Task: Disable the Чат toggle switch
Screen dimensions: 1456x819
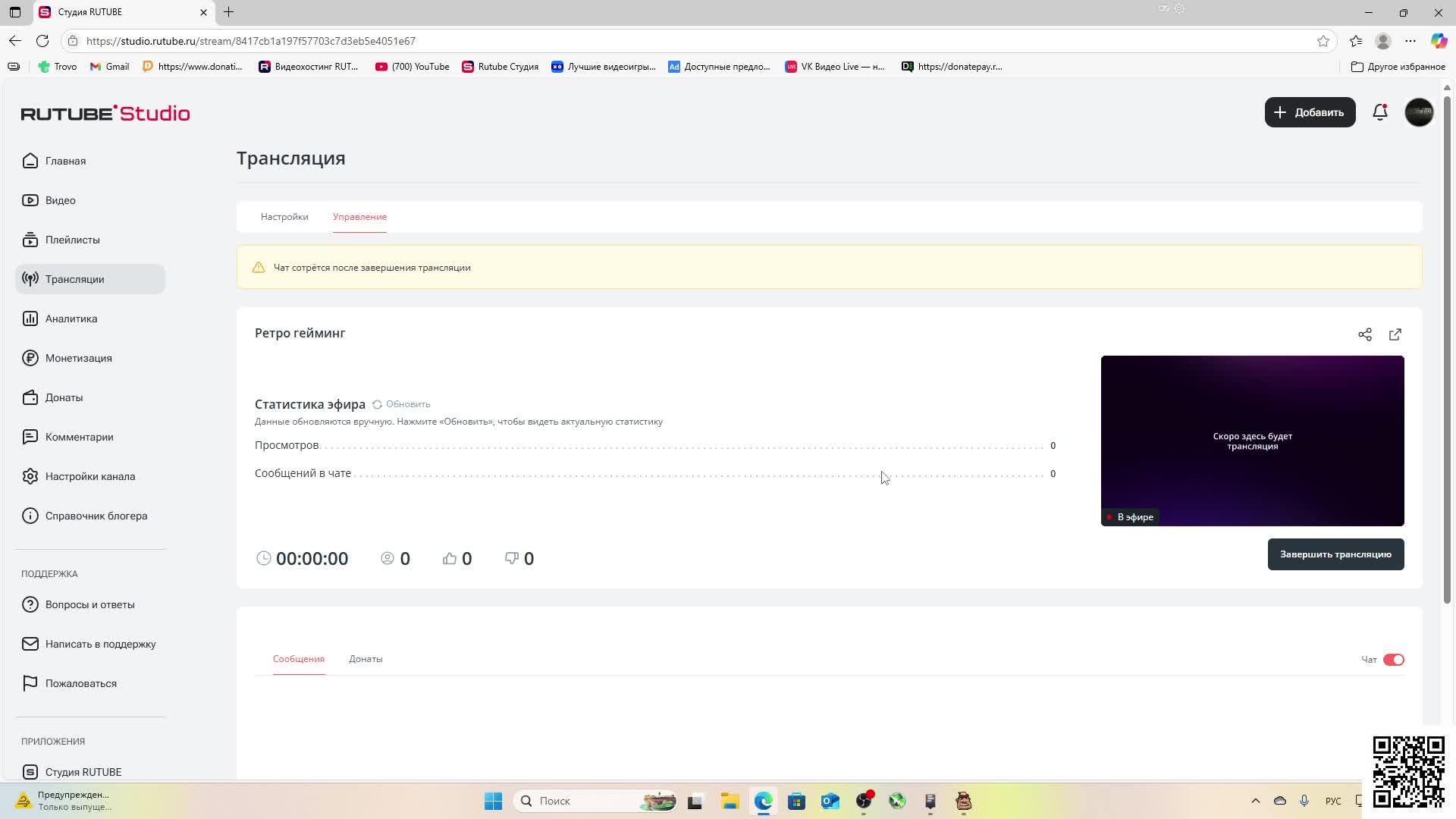Action: point(1393,660)
